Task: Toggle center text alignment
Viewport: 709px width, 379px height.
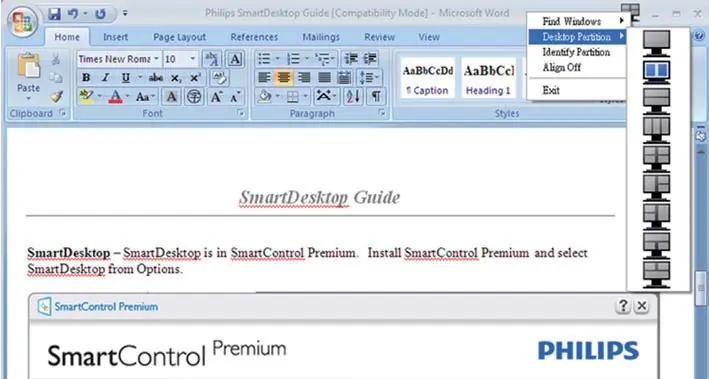Action: (x=283, y=78)
